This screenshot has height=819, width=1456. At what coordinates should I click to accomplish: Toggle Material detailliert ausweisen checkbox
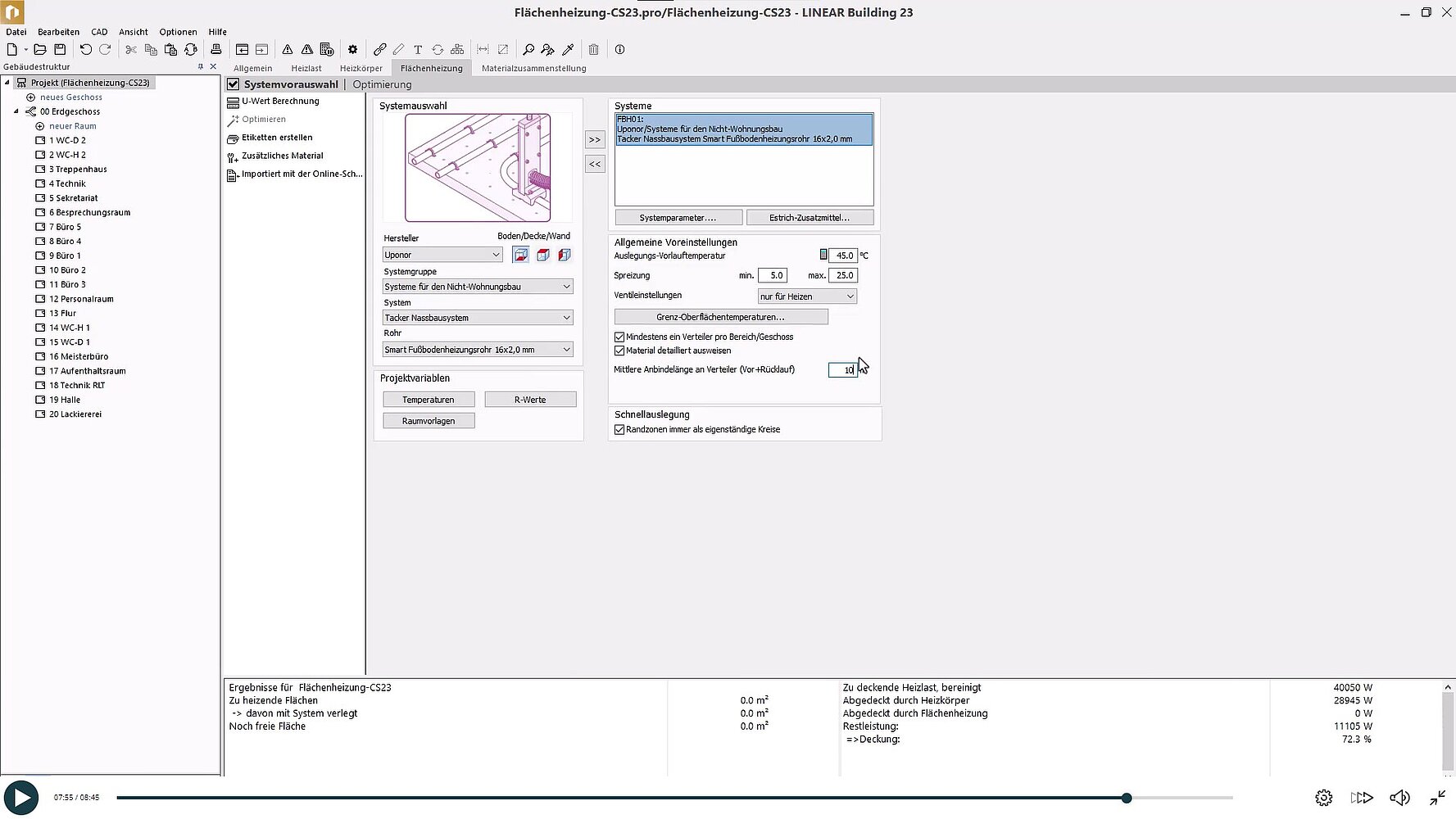coord(619,351)
